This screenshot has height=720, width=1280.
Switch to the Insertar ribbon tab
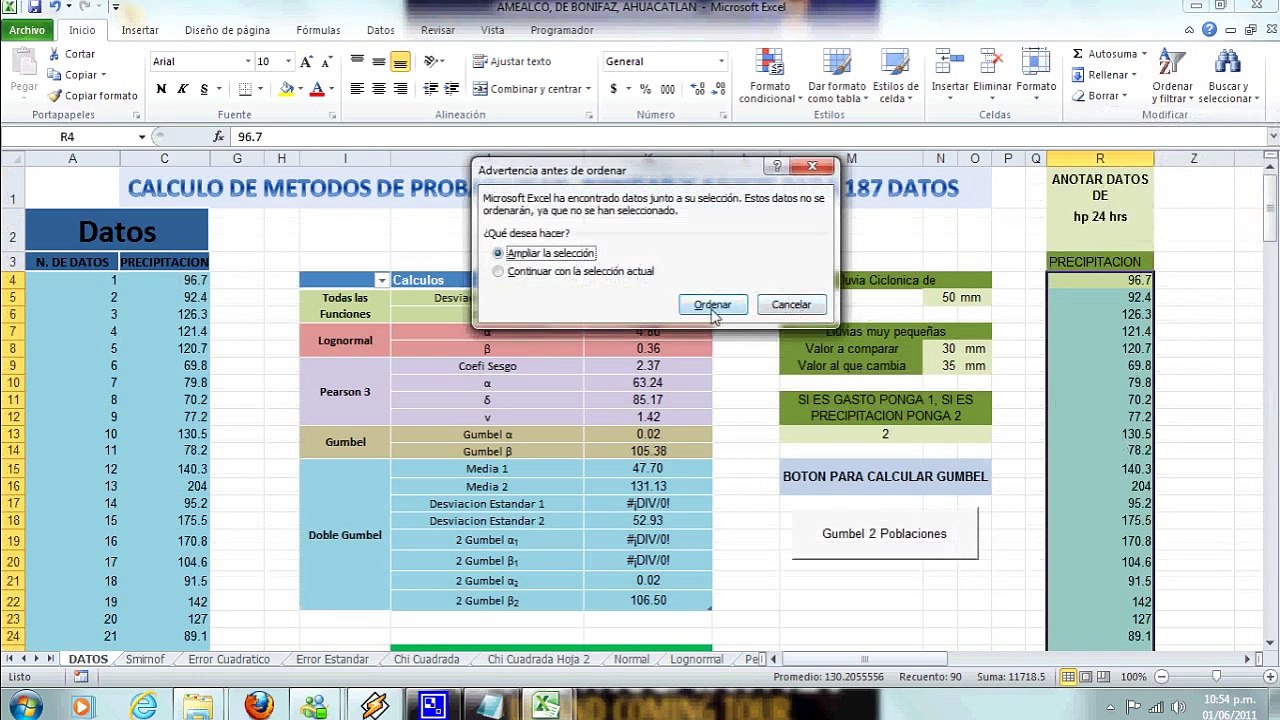pyautogui.click(x=140, y=30)
